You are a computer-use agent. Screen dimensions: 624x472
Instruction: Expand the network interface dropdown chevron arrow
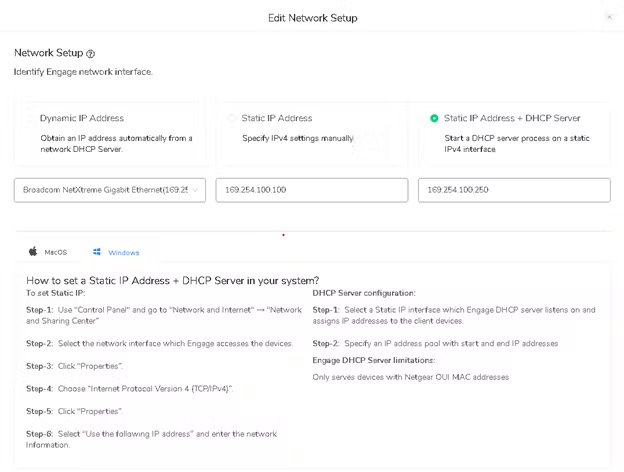[195, 190]
